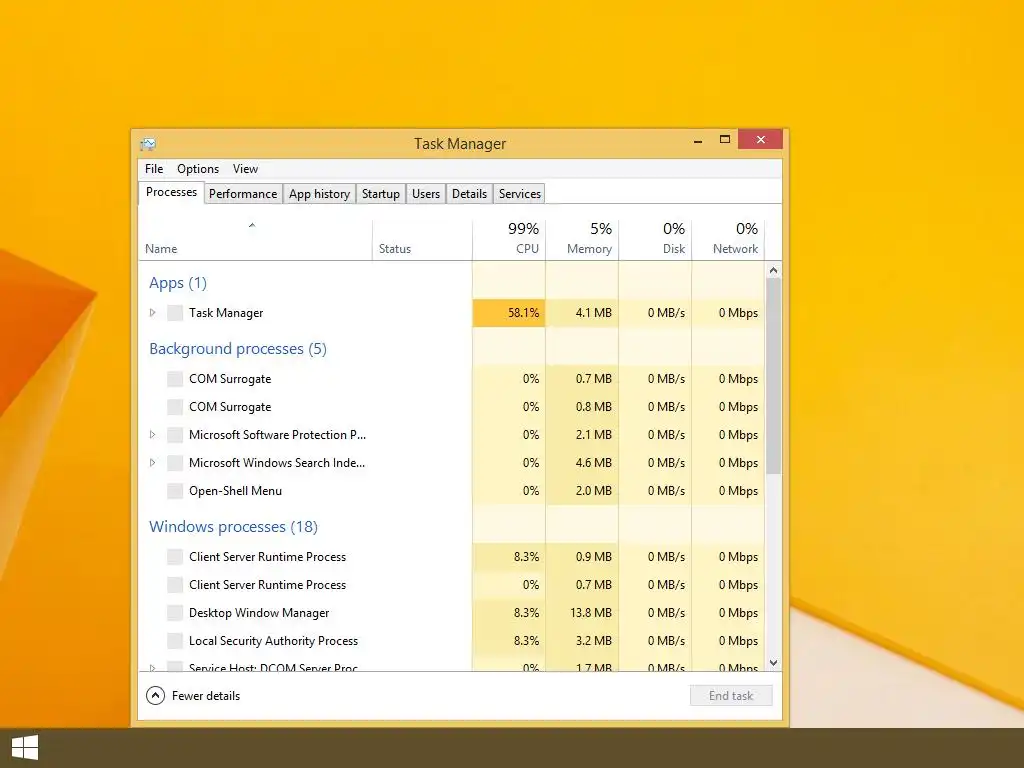Click the Open-Shell Menu process icon
1024x768 pixels.
tap(175, 491)
